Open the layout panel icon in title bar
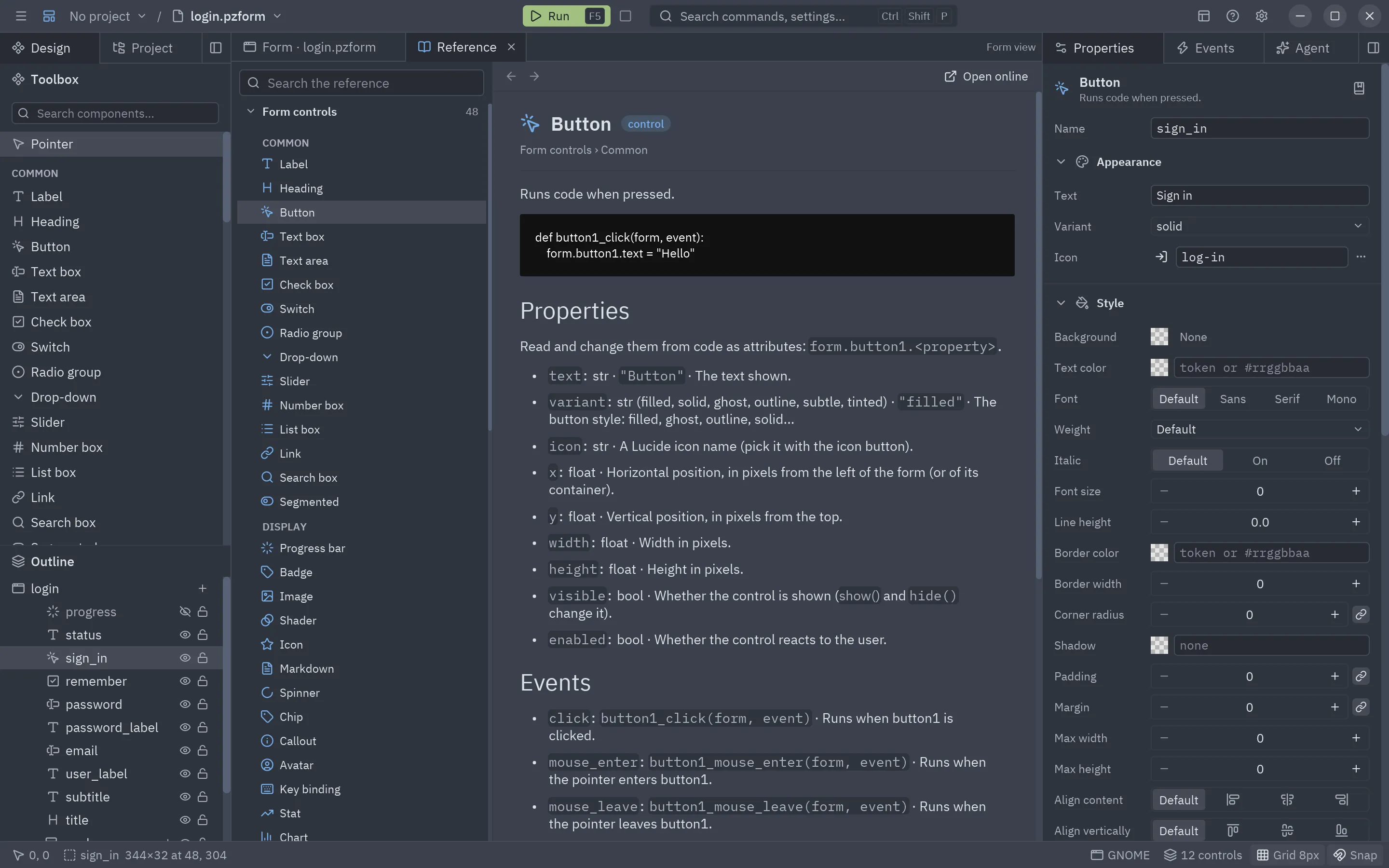Viewport: 1389px width, 868px height. [1204, 16]
